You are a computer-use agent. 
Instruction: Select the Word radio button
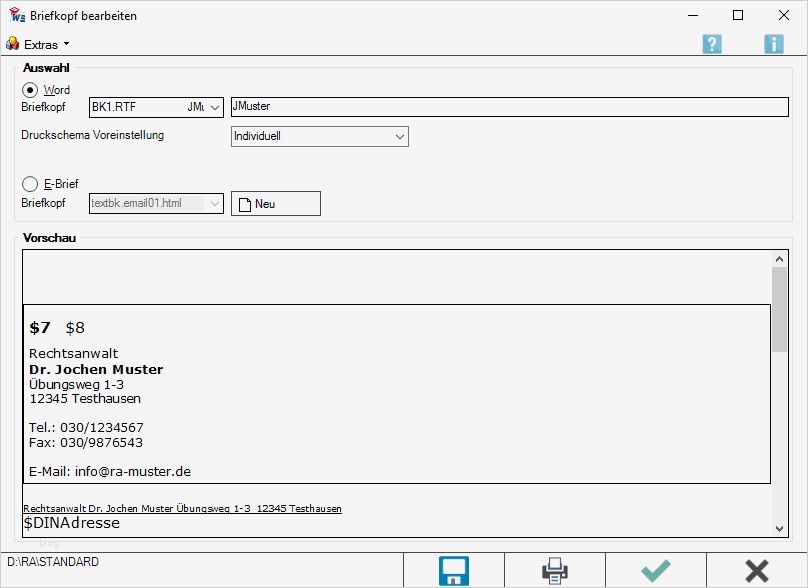30,90
